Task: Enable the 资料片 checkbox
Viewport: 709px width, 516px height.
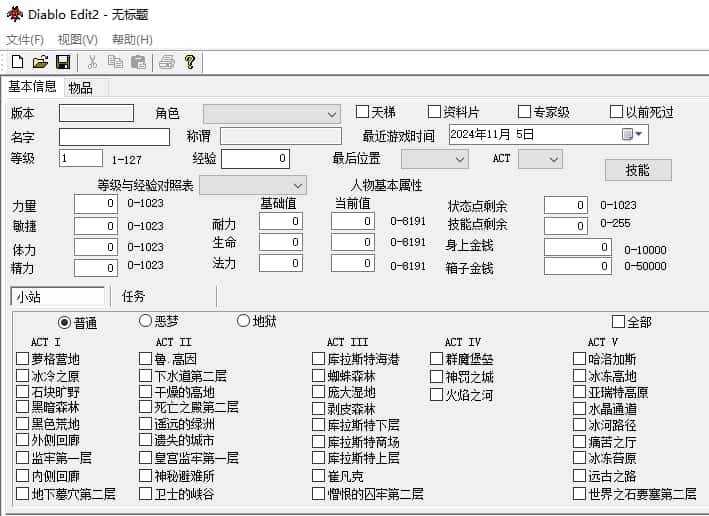Action: pos(454,112)
